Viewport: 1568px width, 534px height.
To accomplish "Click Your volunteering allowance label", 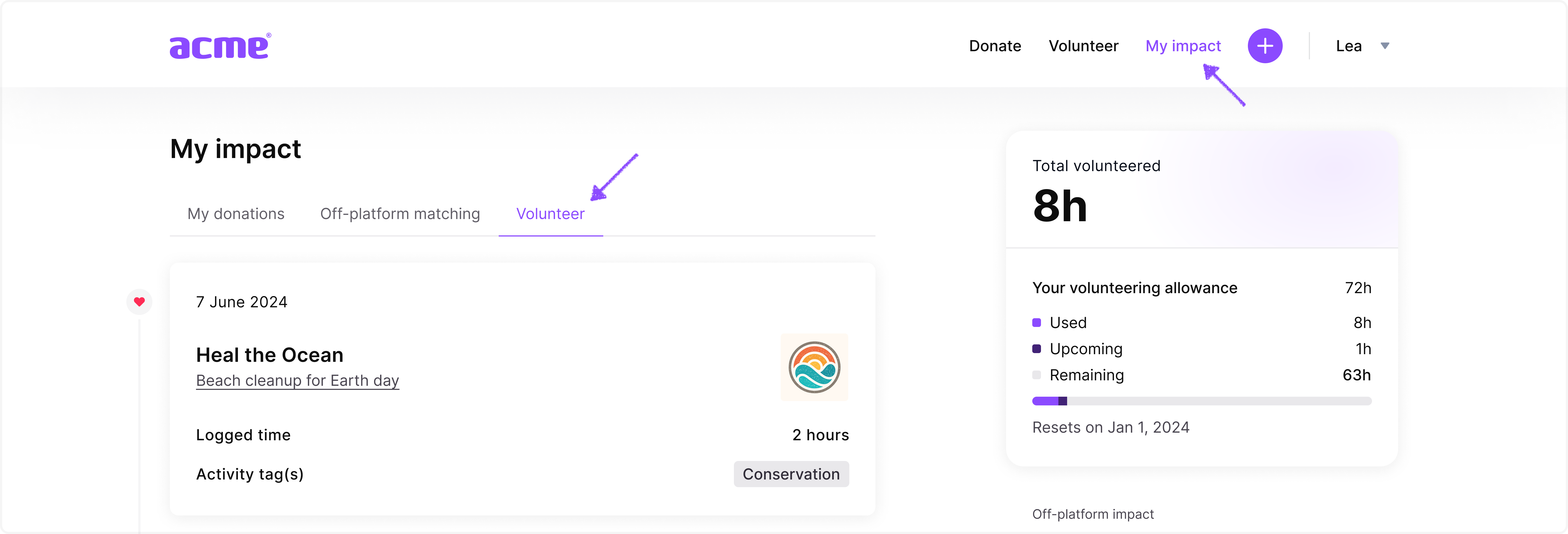I will (x=1135, y=288).
